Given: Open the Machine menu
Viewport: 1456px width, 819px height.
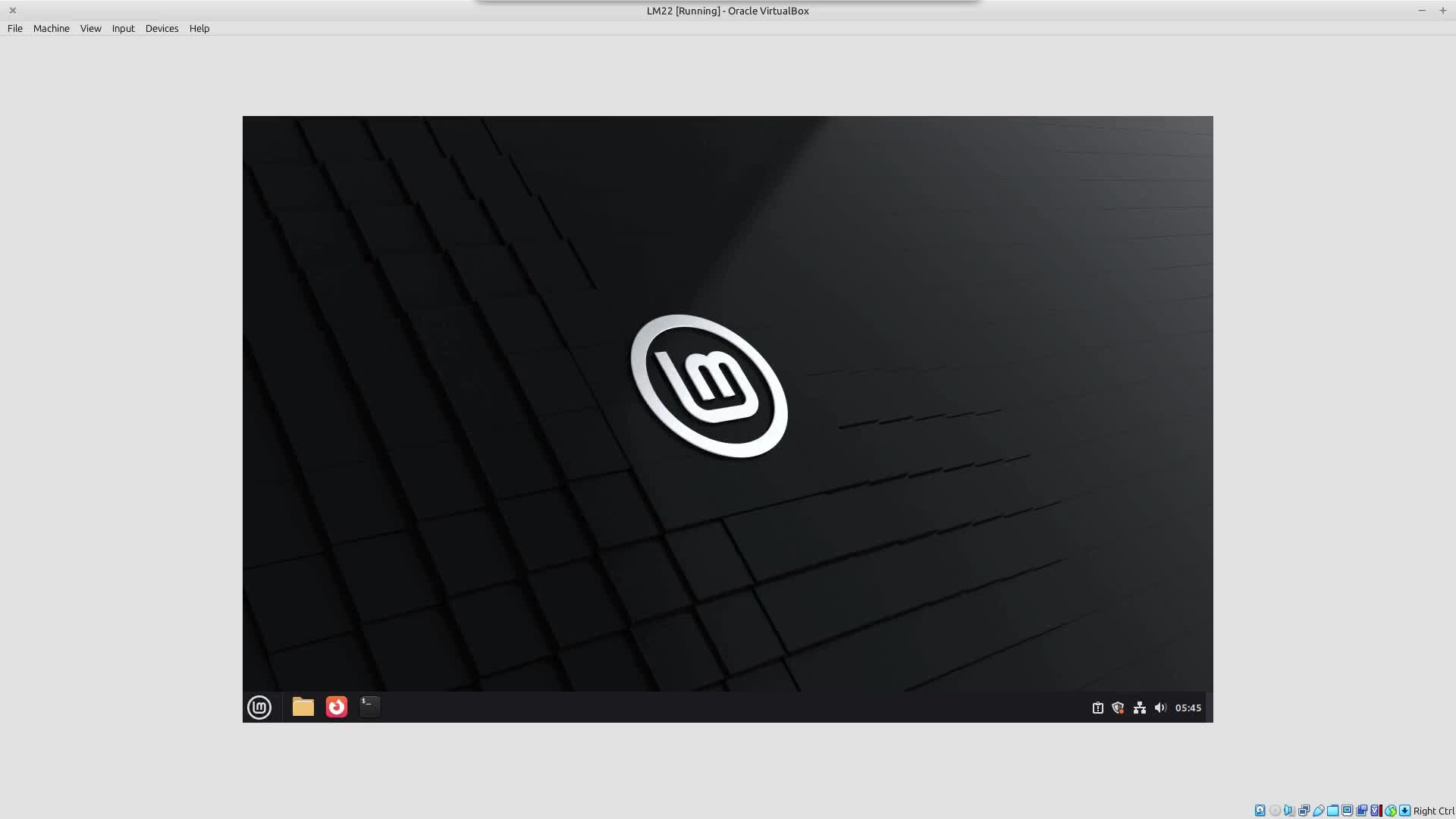Looking at the screenshot, I should [51, 28].
